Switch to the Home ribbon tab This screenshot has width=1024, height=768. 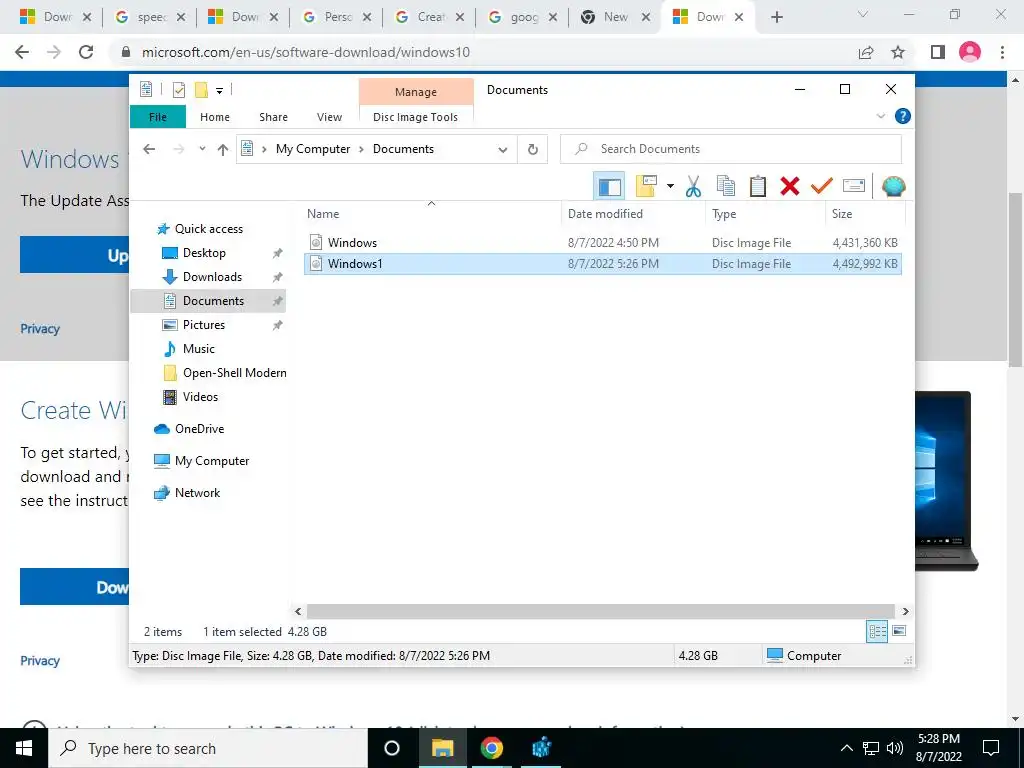[x=215, y=117]
